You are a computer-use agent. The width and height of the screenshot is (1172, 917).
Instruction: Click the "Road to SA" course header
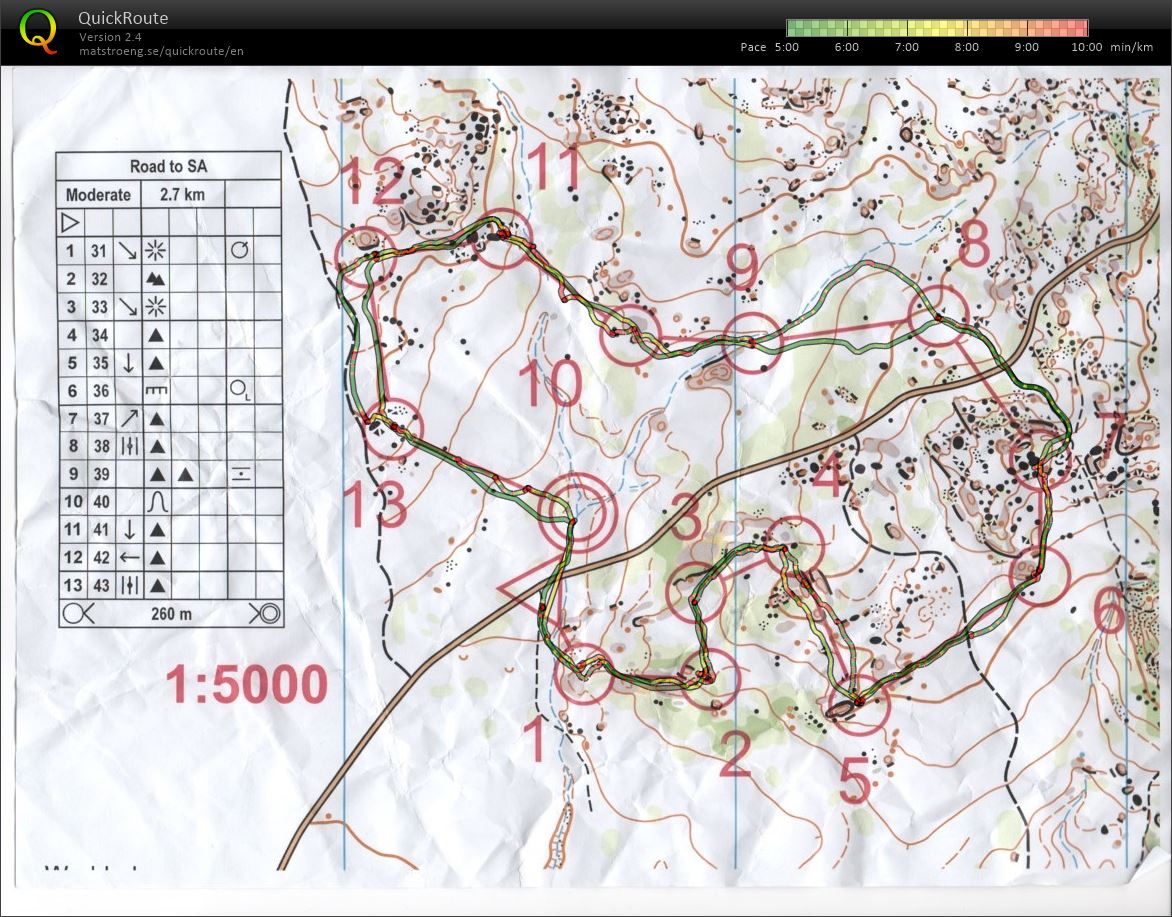pos(168,166)
